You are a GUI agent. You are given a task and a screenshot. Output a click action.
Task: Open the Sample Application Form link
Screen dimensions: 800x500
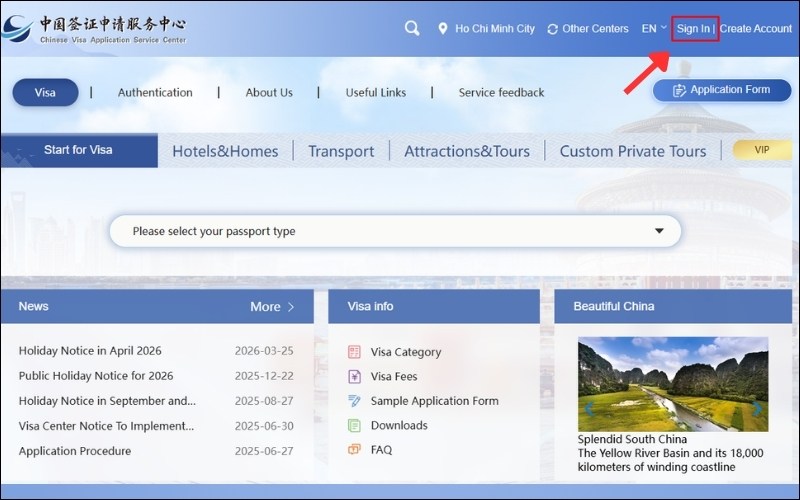click(x=435, y=401)
